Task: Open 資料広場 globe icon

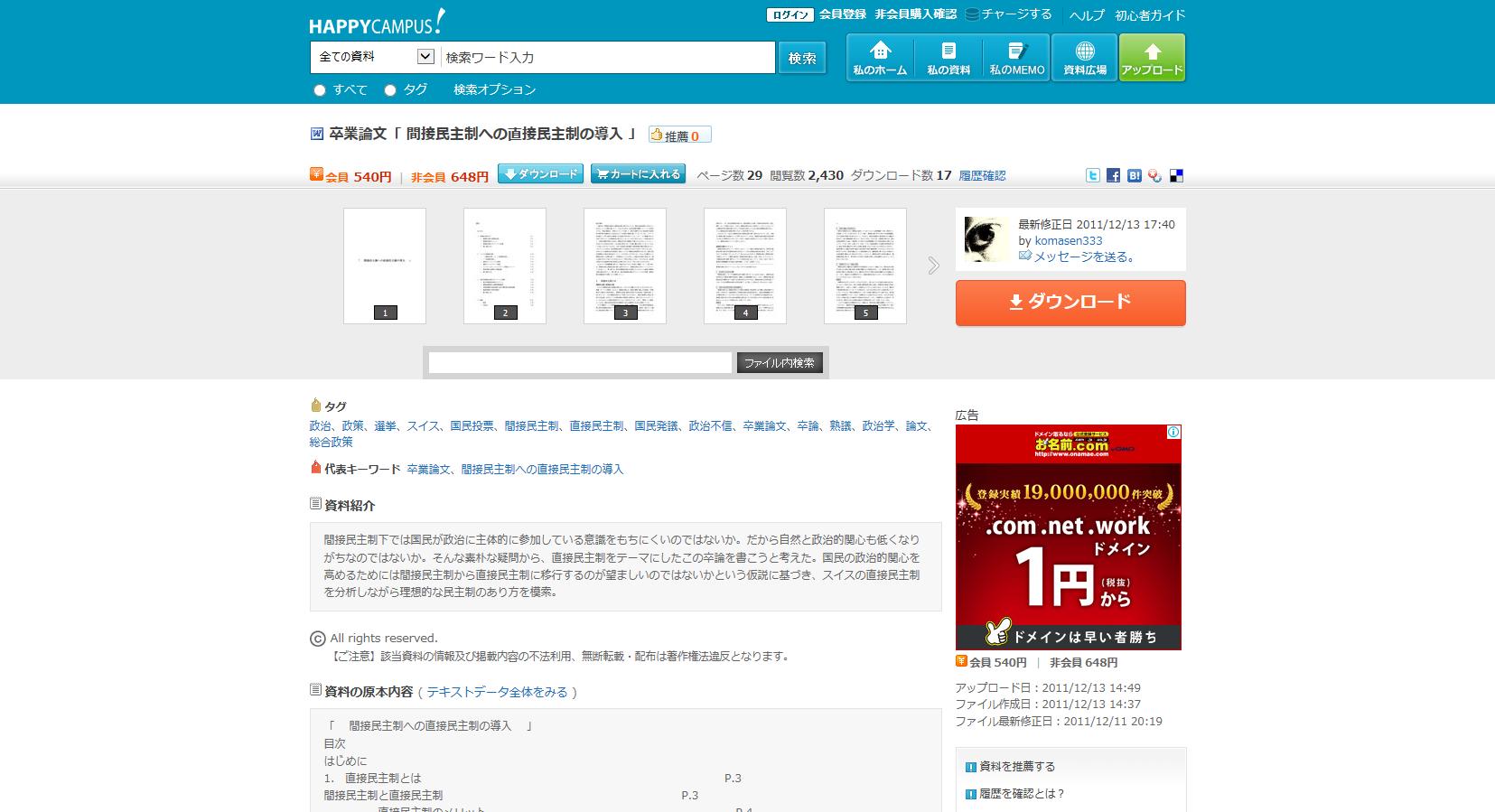Action: 1085,58
